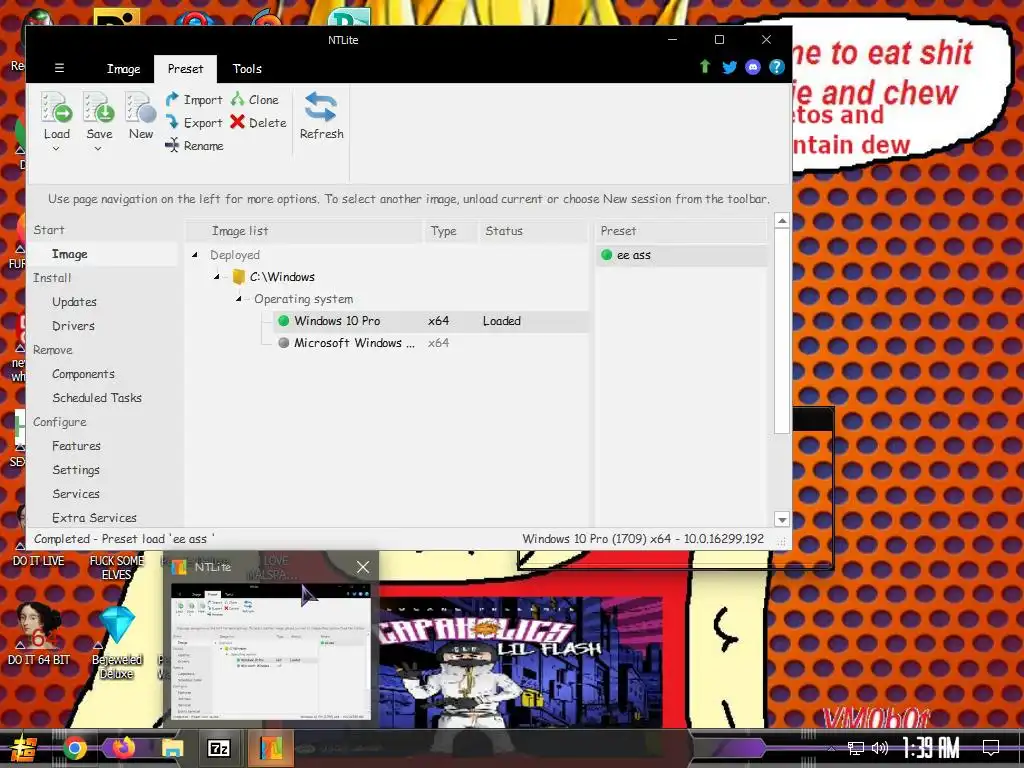The width and height of the screenshot is (1024, 768).
Task: Click the Completed preset load status text
Action: click(x=123, y=539)
